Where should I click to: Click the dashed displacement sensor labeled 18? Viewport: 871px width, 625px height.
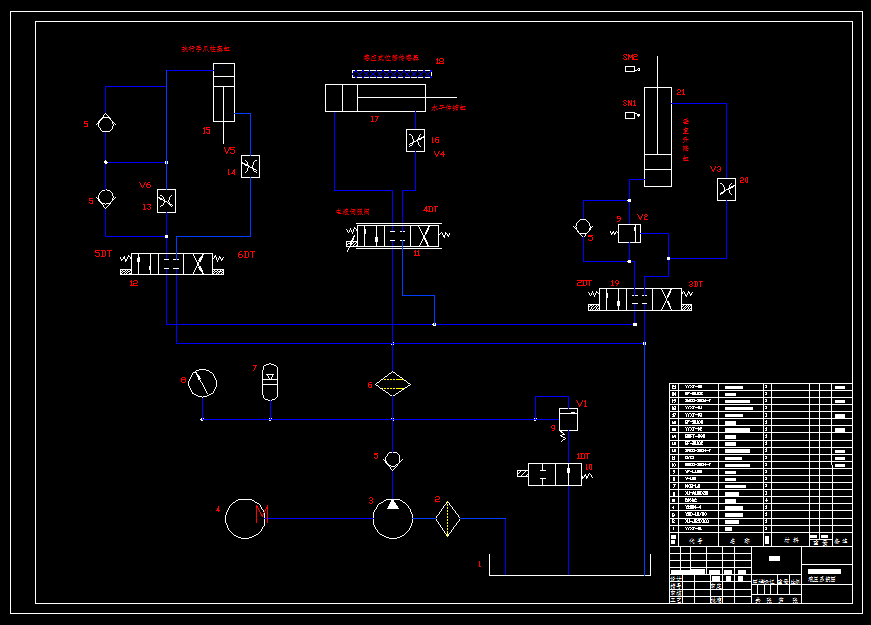point(392,73)
